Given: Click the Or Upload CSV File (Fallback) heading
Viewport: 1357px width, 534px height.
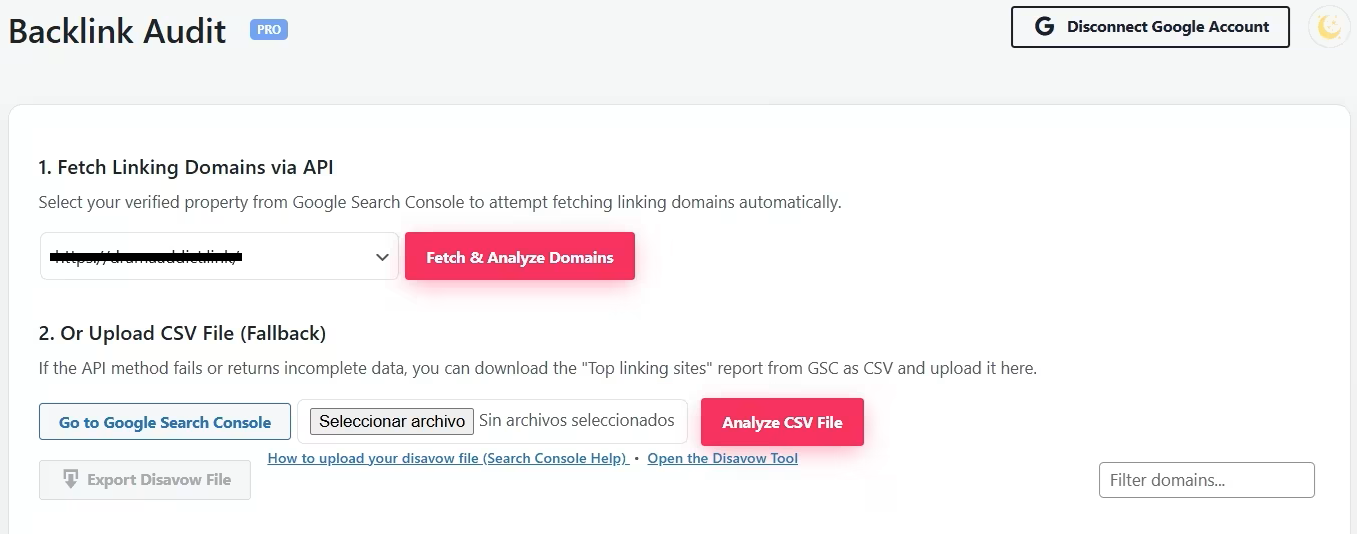Looking at the screenshot, I should (x=182, y=333).
